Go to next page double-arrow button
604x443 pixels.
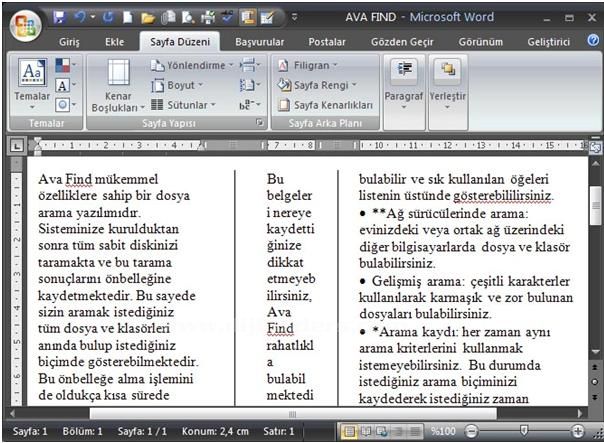coord(596,397)
